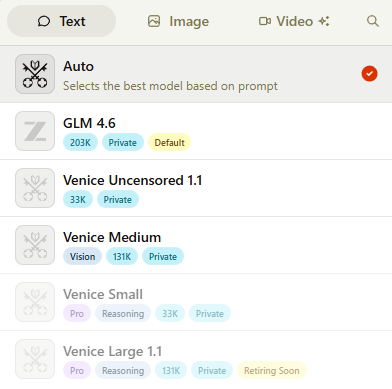Click the Pro badge on Venice Large 1.1
The width and height of the screenshot is (392, 389).
coord(77,371)
